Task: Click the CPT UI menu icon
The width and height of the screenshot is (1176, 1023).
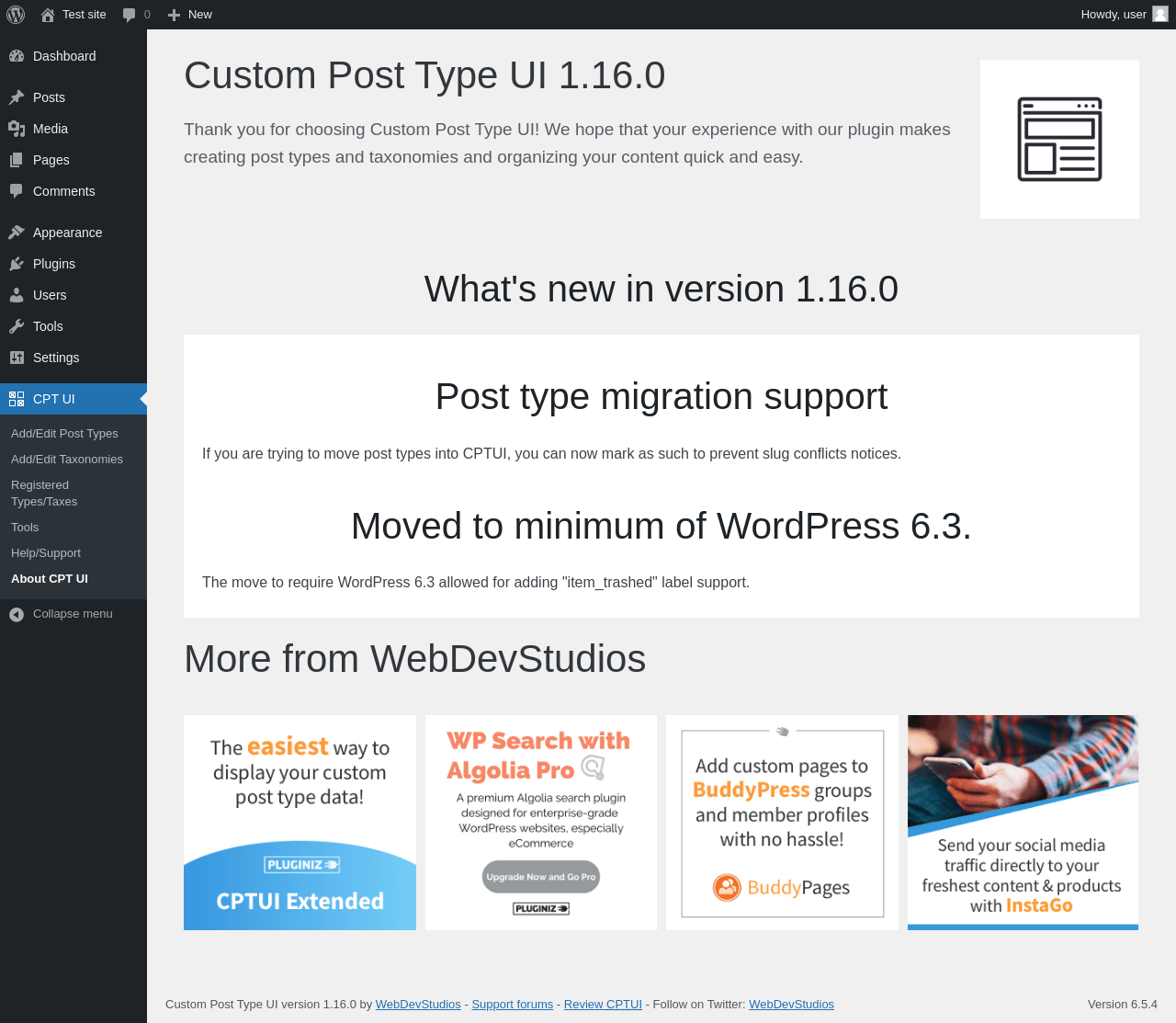Action: click(17, 399)
